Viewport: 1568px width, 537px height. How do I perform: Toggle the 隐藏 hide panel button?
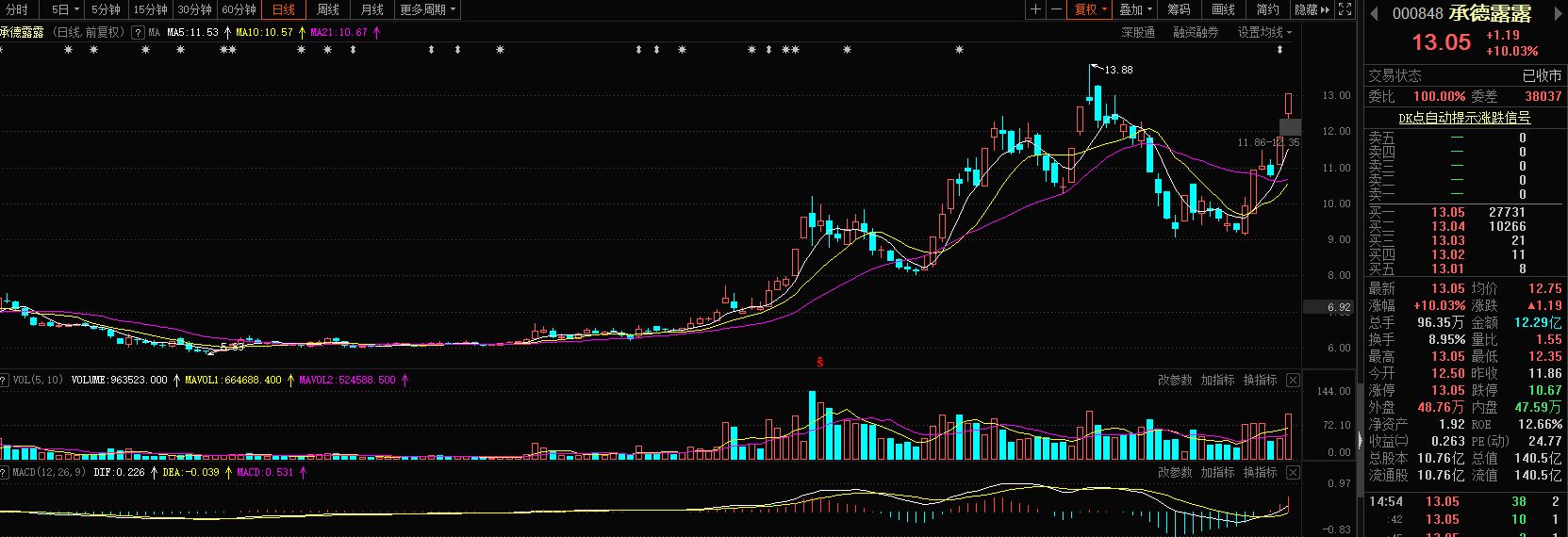pyautogui.click(x=1312, y=9)
